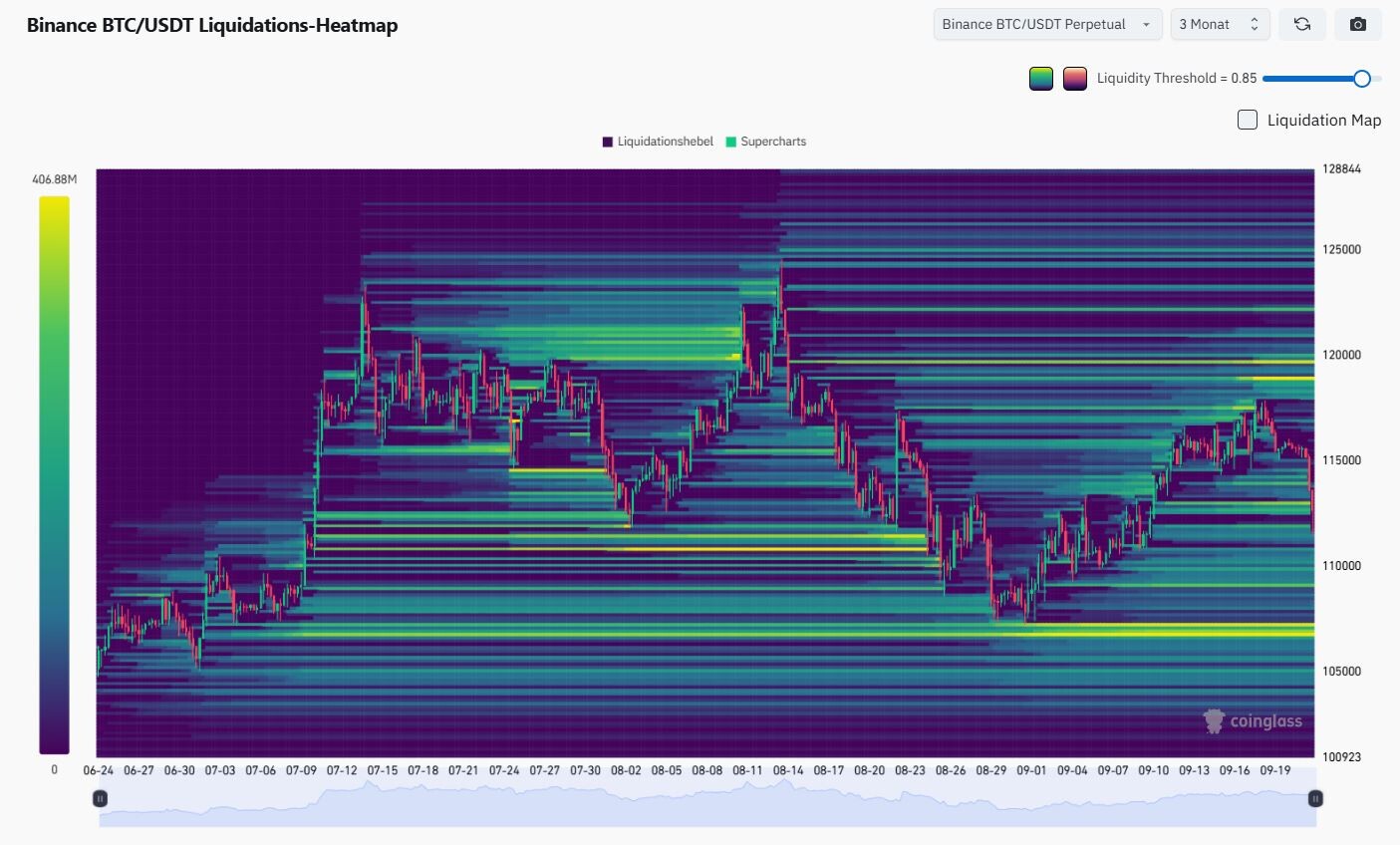Click the 07-15 date axis label
The height and width of the screenshot is (845, 1400).
(383, 770)
